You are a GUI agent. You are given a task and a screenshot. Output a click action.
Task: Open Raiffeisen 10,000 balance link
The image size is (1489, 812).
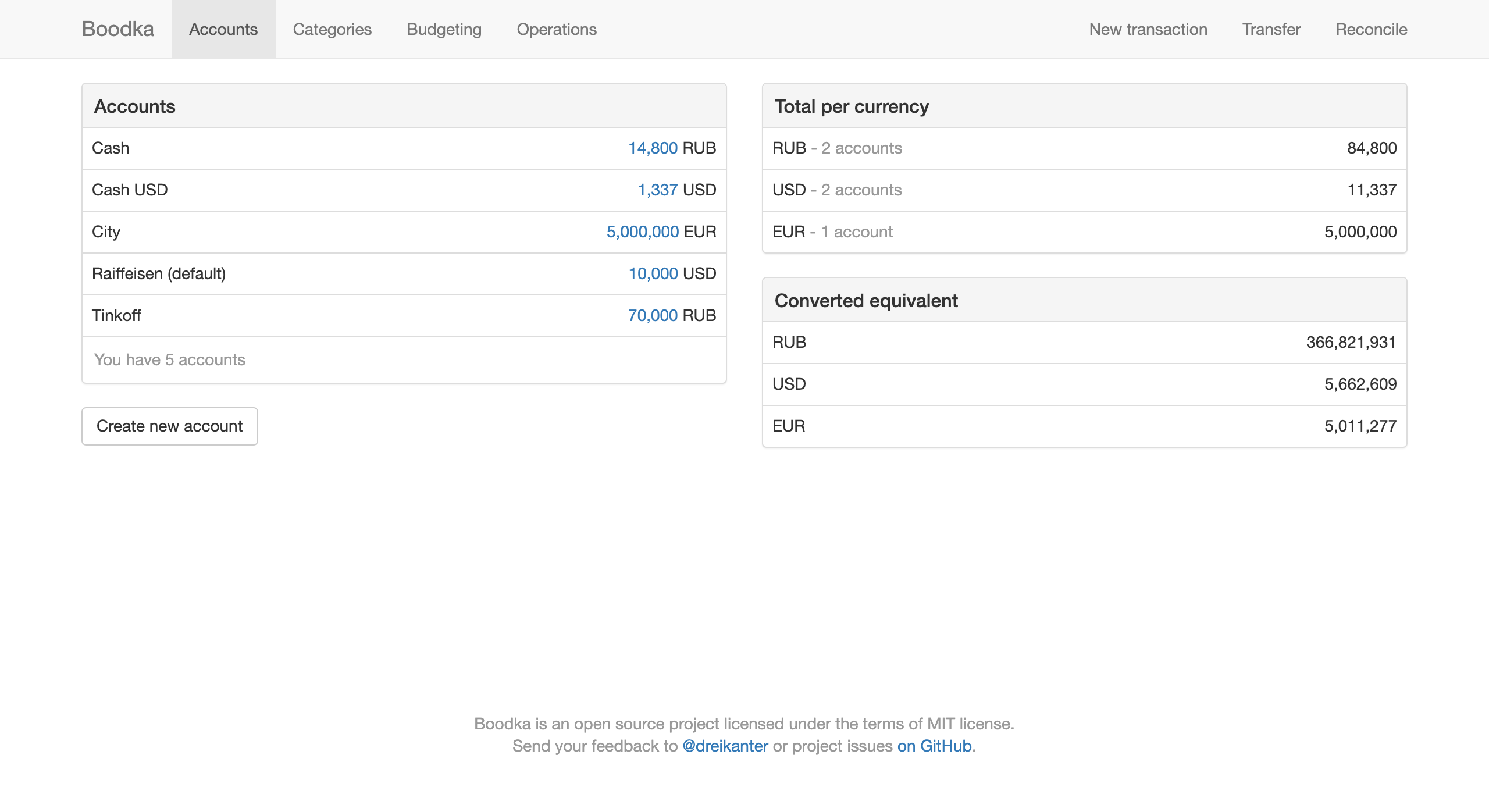click(x=653, y=273)
